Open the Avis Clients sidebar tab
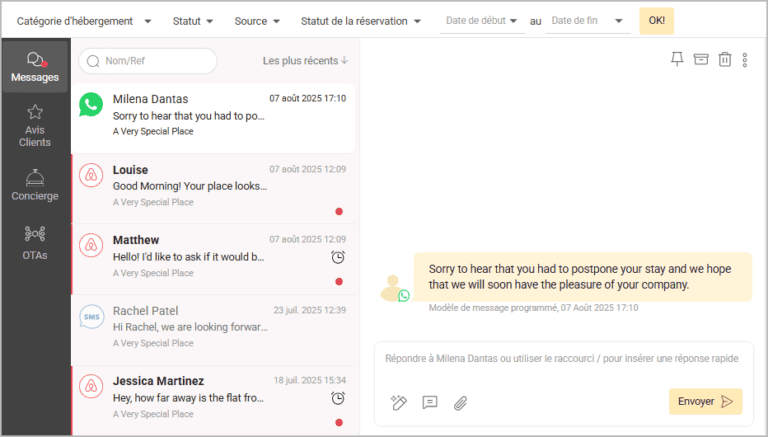768x437 pixels. pos(35,125)
